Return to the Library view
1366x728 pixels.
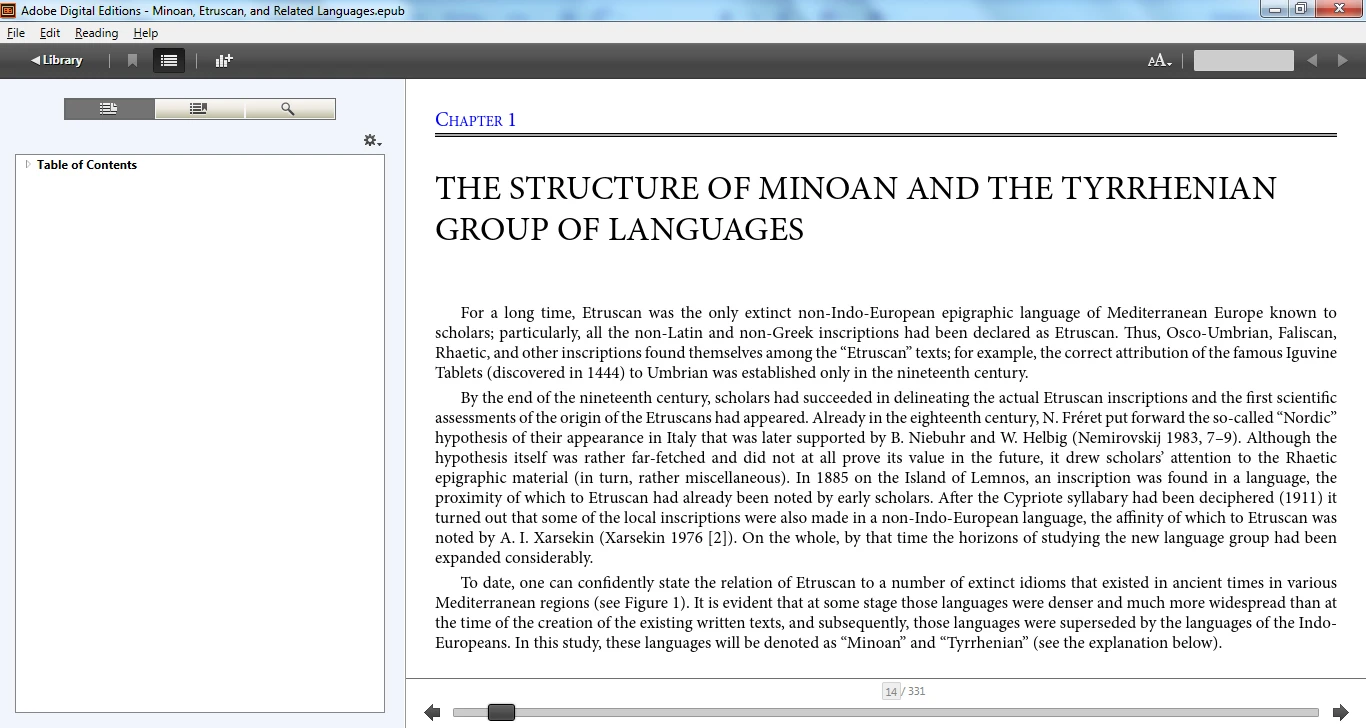coord(56,60)
